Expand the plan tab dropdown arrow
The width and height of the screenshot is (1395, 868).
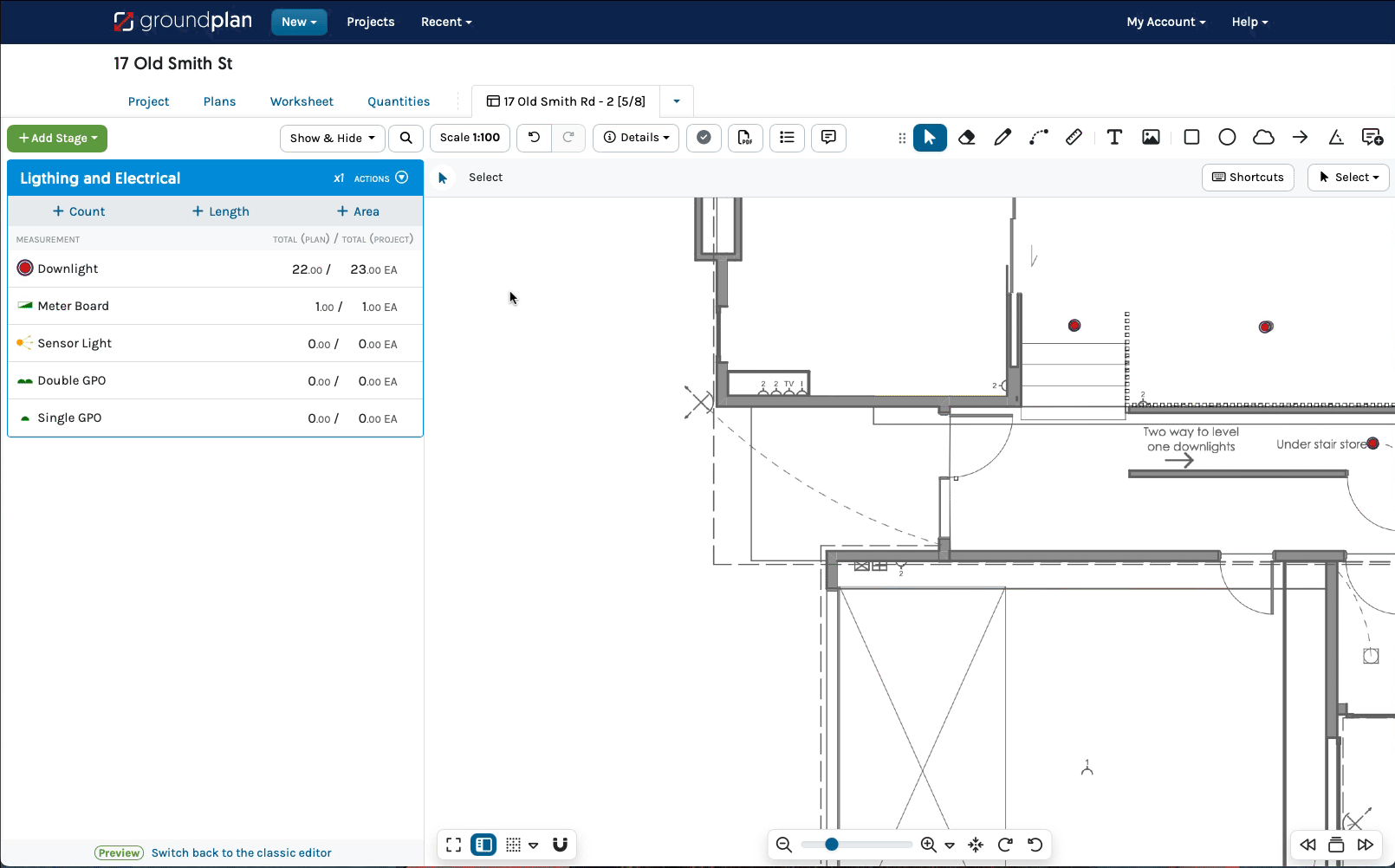click(x=677, y=101)
